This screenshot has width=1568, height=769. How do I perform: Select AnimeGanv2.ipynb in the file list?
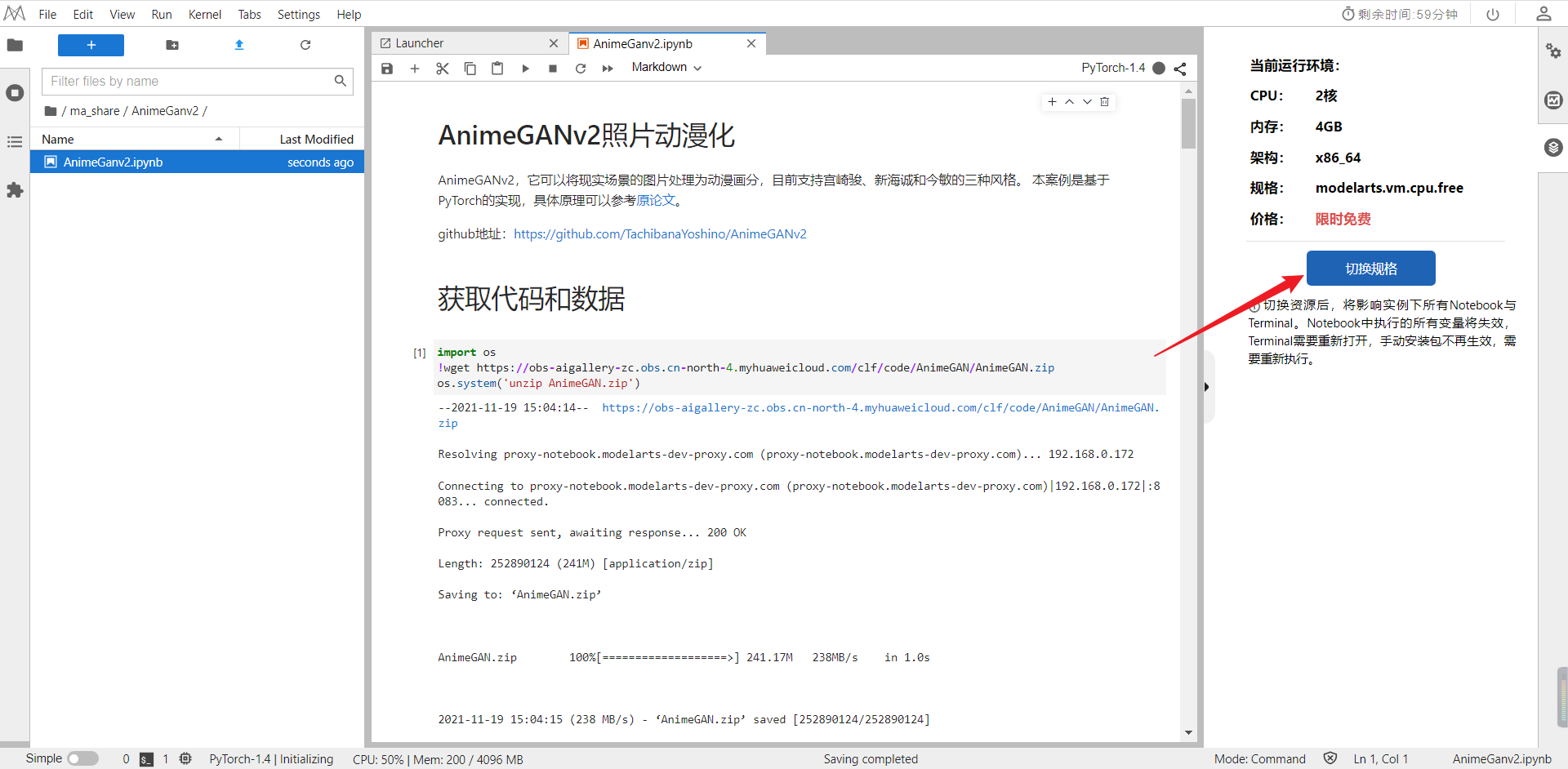[197, 162]
